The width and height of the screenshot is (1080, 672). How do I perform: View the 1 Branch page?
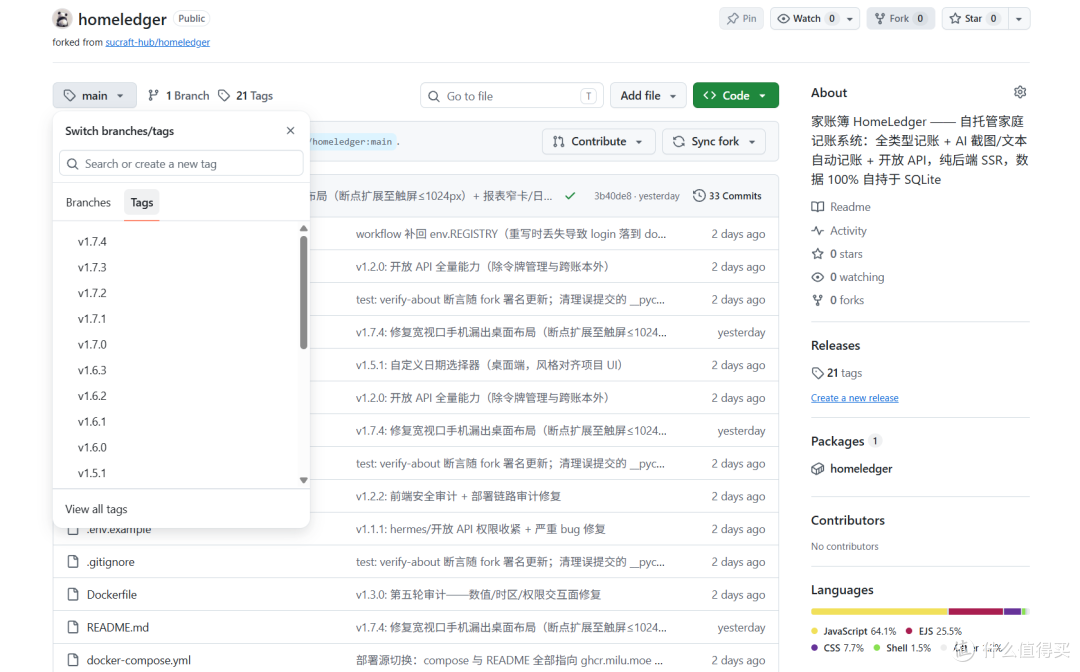(178, 96)
